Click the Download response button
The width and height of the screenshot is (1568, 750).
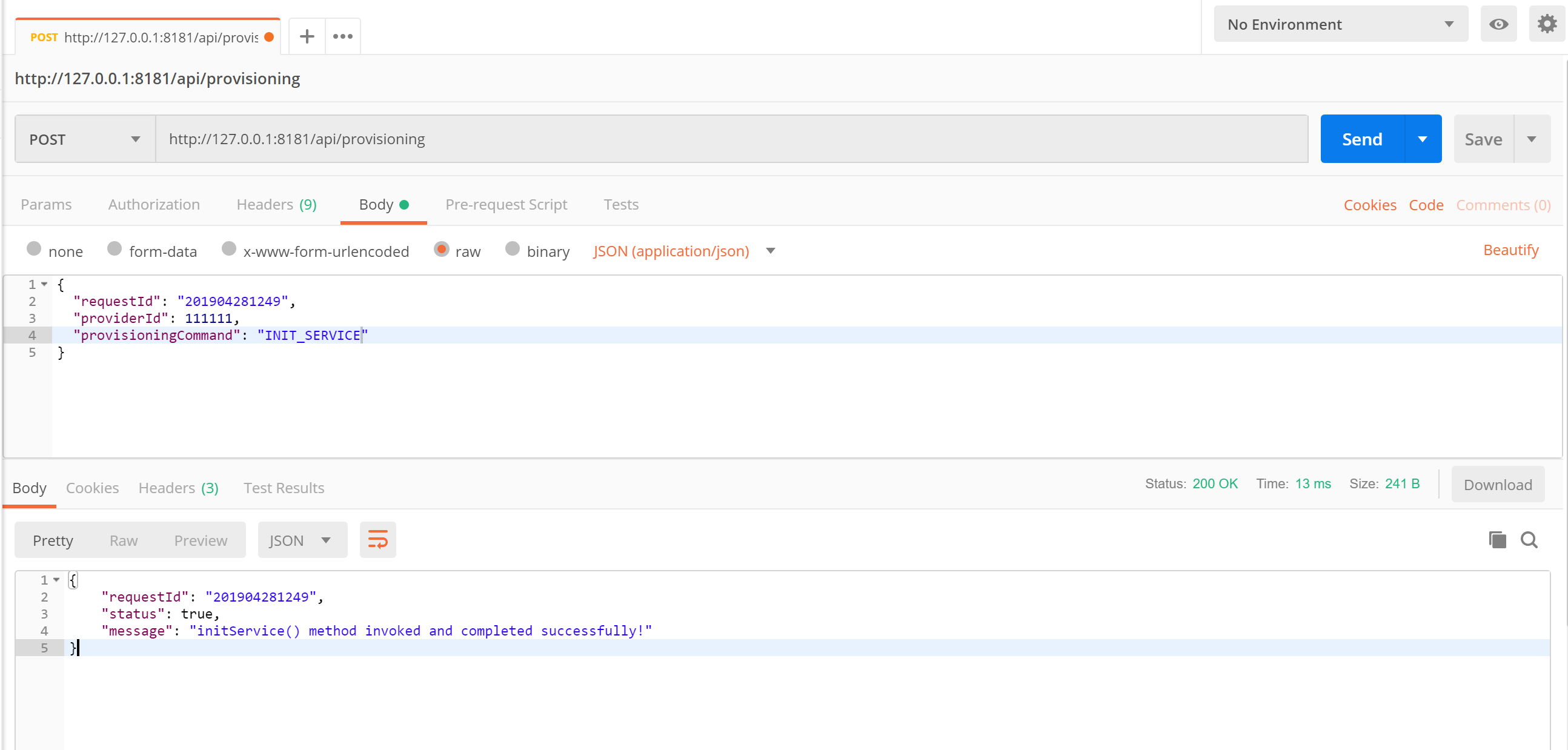click(x=1498, y=485)
